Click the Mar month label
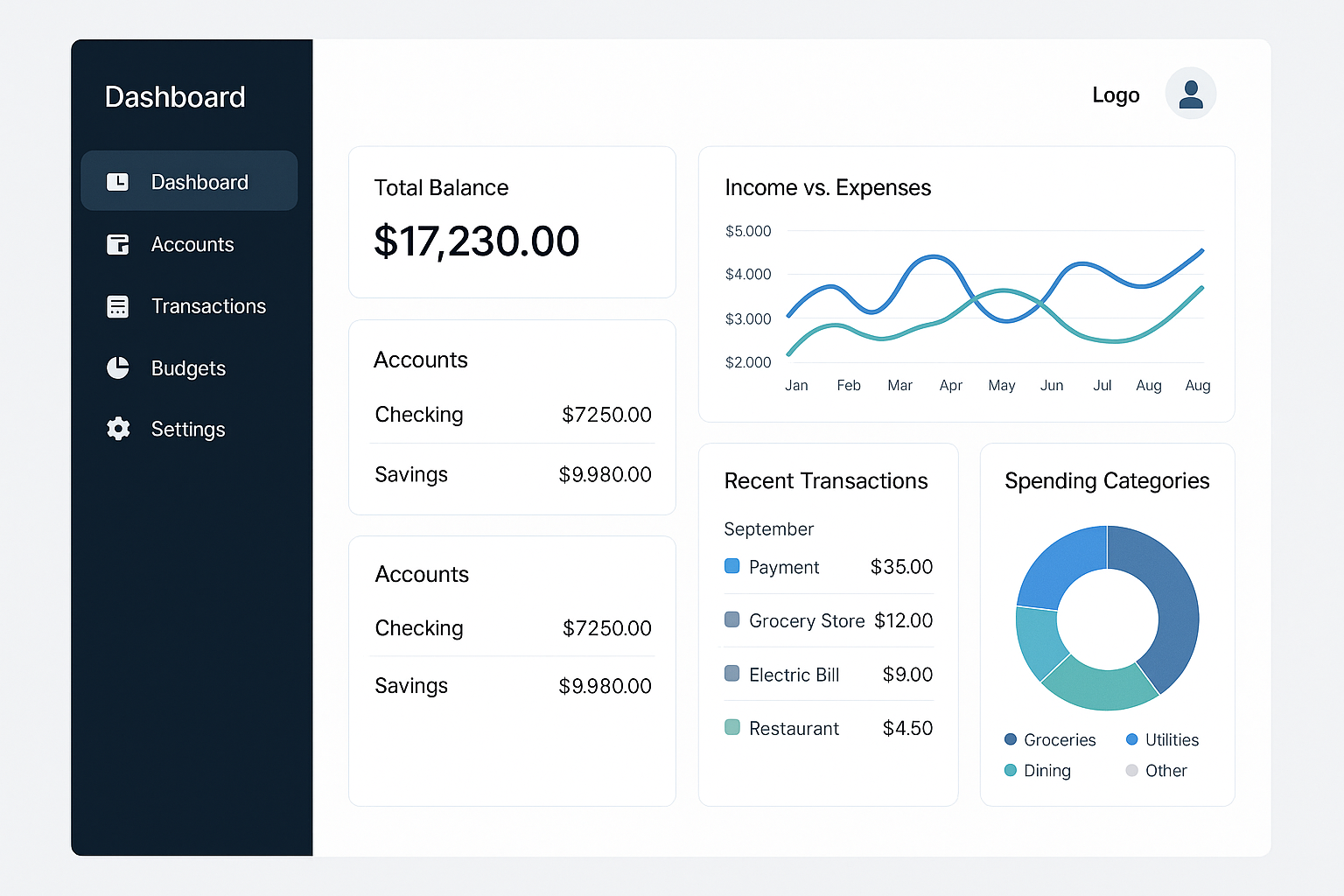The height and width of the screenshot is (896, 1344). (x=899, y=385)
